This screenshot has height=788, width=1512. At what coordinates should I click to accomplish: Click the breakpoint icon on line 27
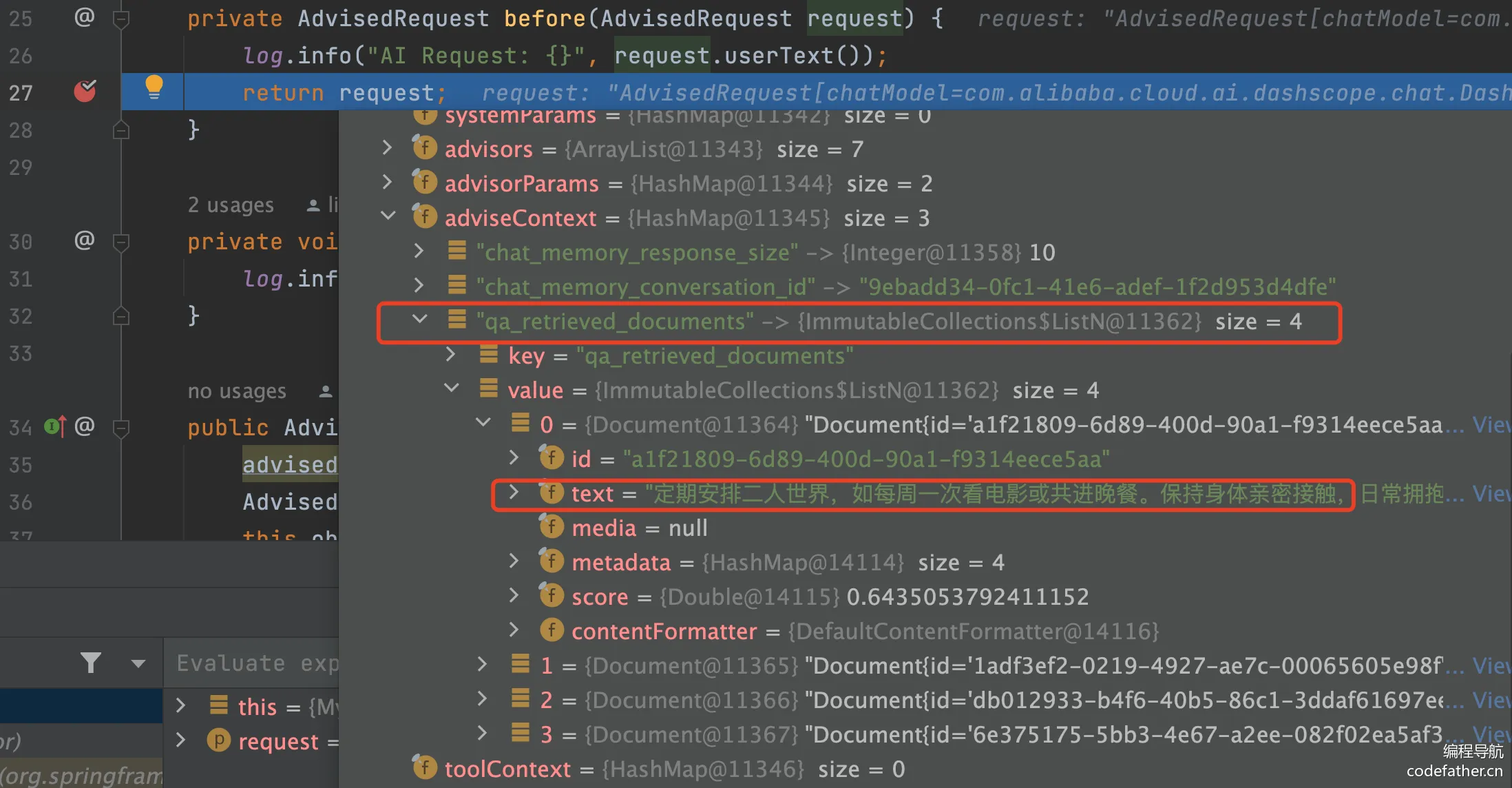(85, 90)
